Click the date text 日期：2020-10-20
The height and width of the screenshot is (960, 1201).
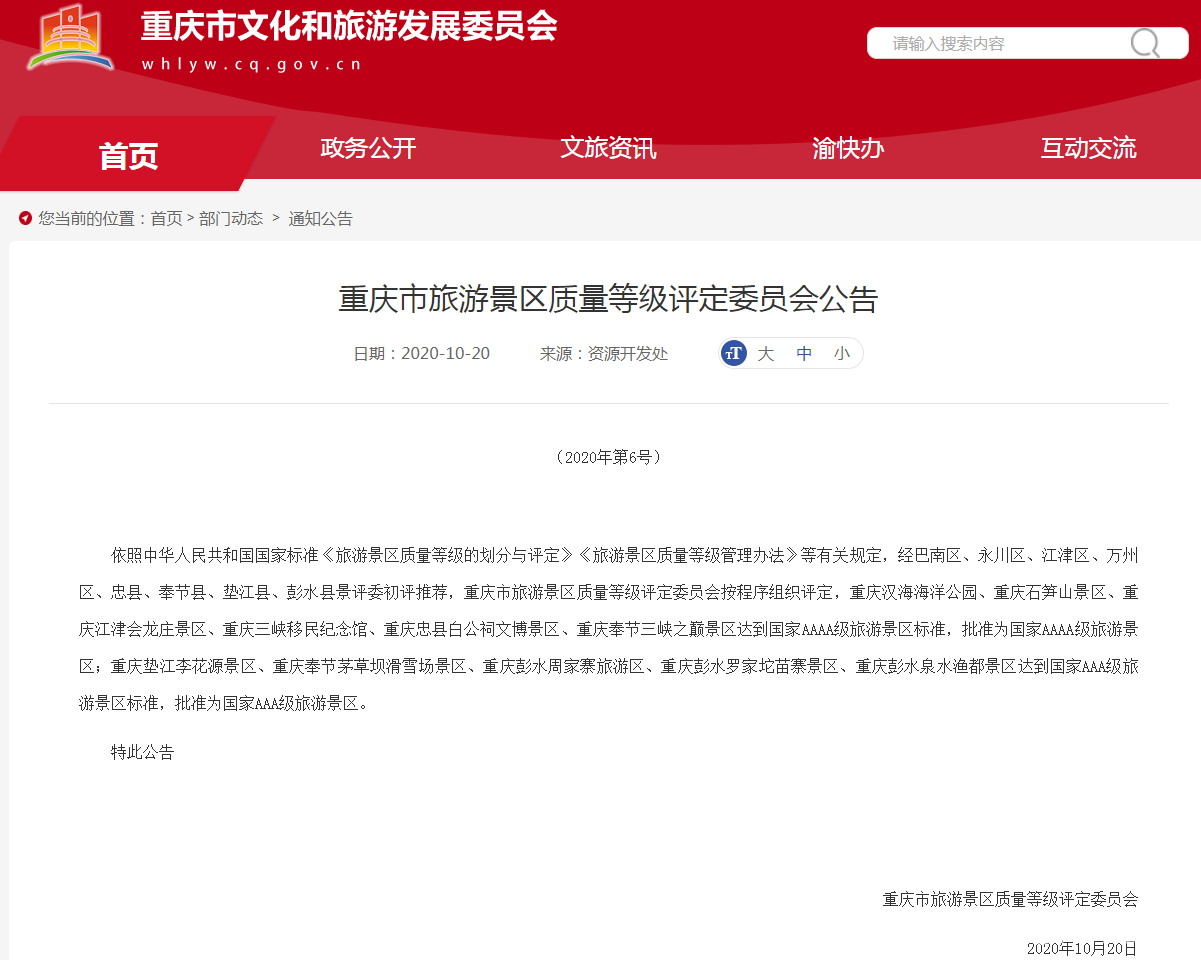click(x=421, y=353)
